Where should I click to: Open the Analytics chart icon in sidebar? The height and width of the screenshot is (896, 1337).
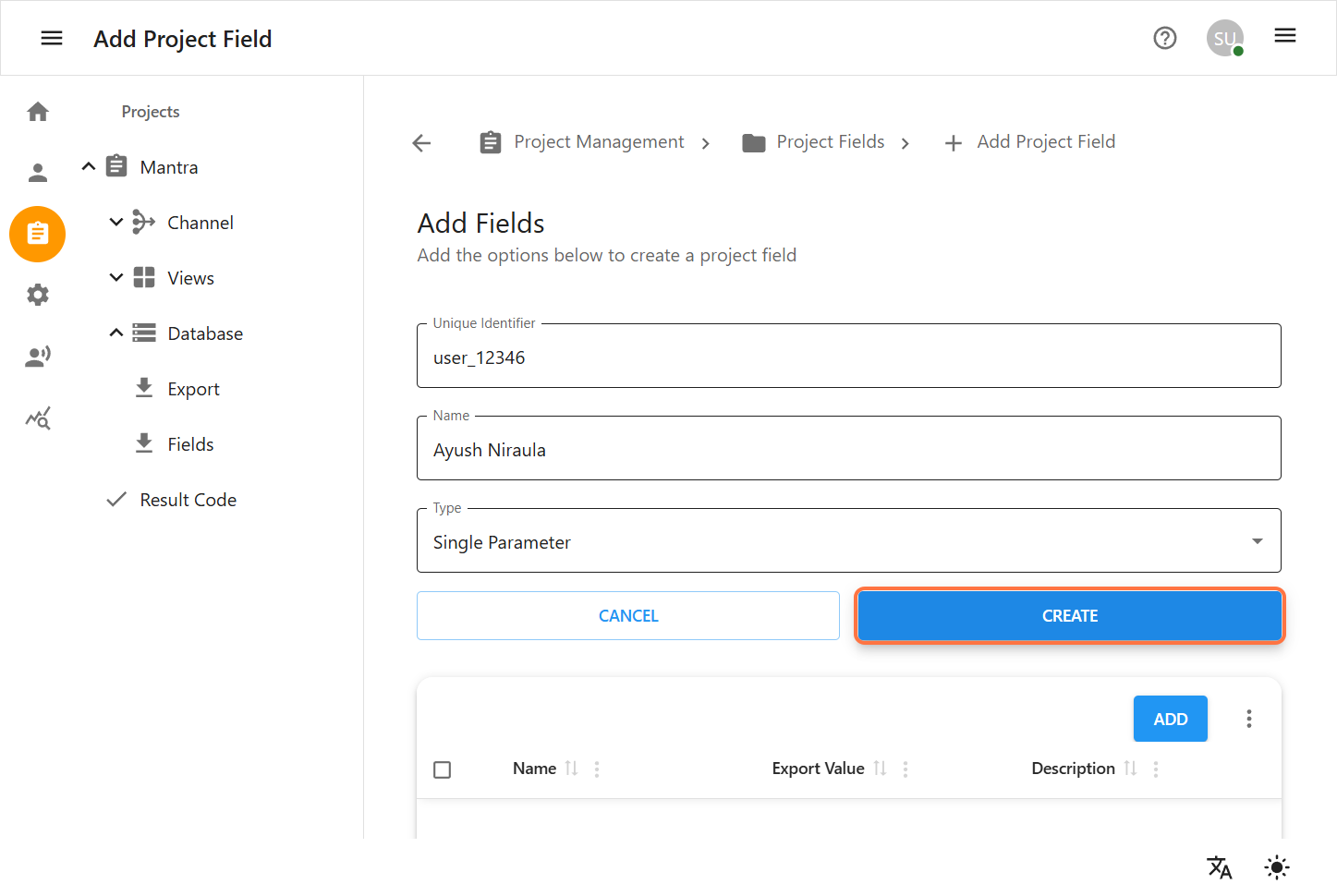click(37, 418)
